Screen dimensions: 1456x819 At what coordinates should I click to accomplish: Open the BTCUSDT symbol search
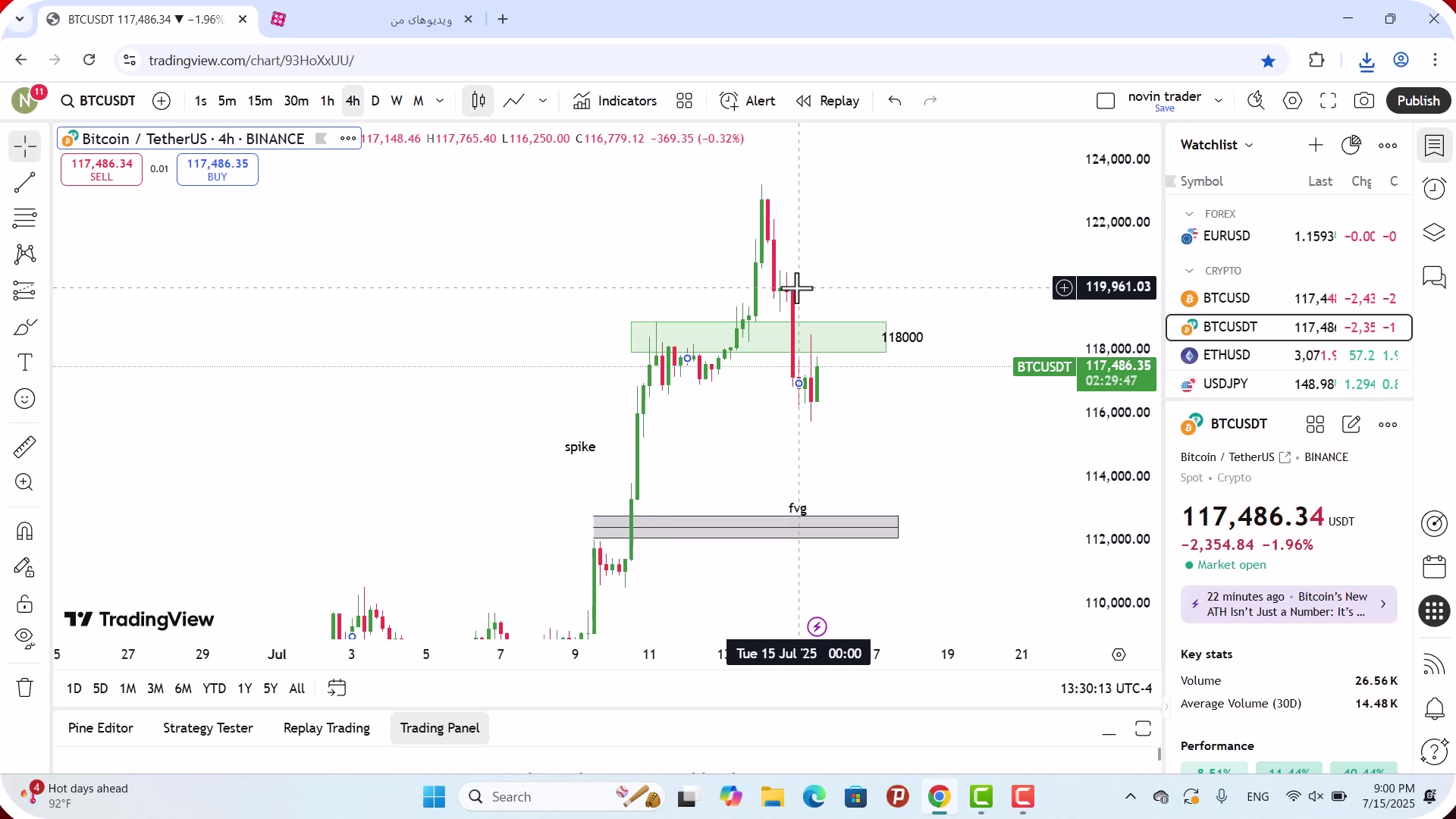[x=99, y=101]
